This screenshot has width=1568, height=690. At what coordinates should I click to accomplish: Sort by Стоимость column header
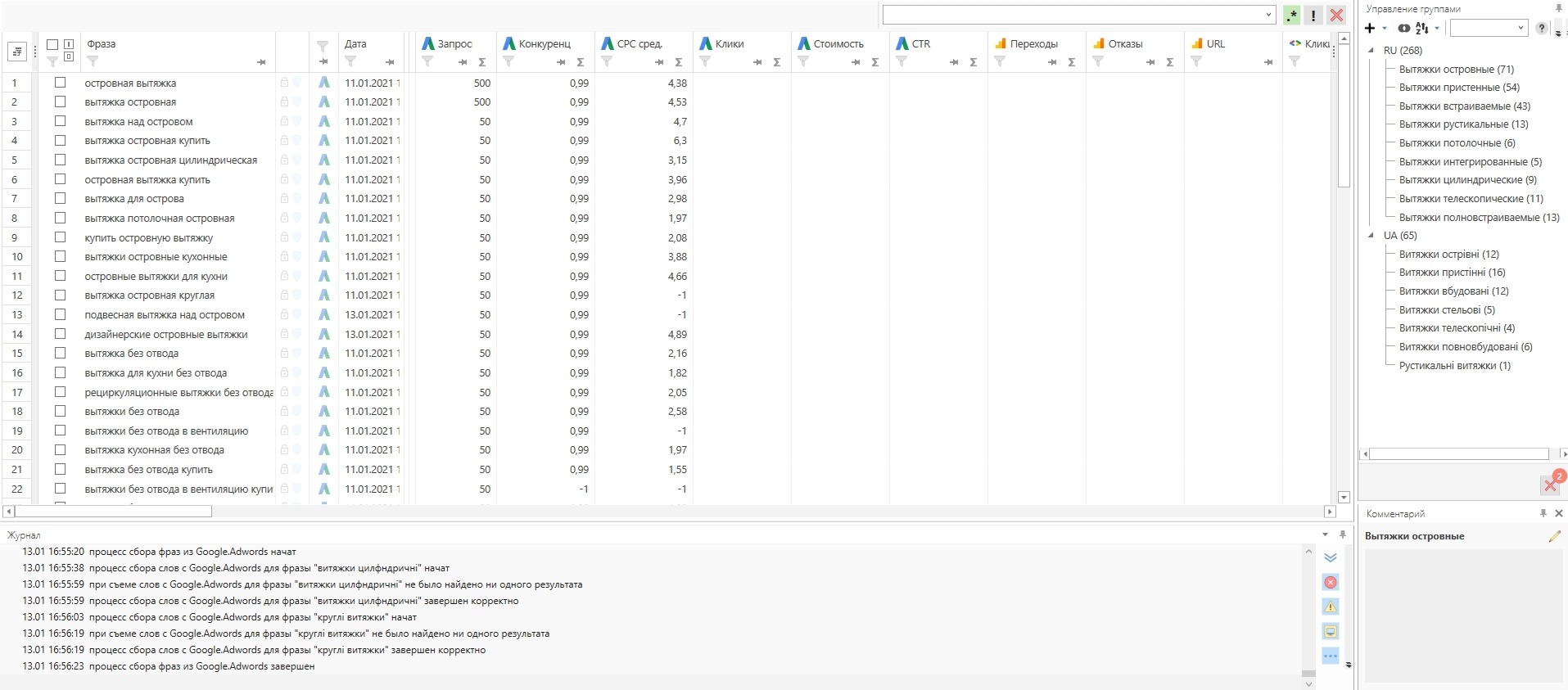pos(838,44)
